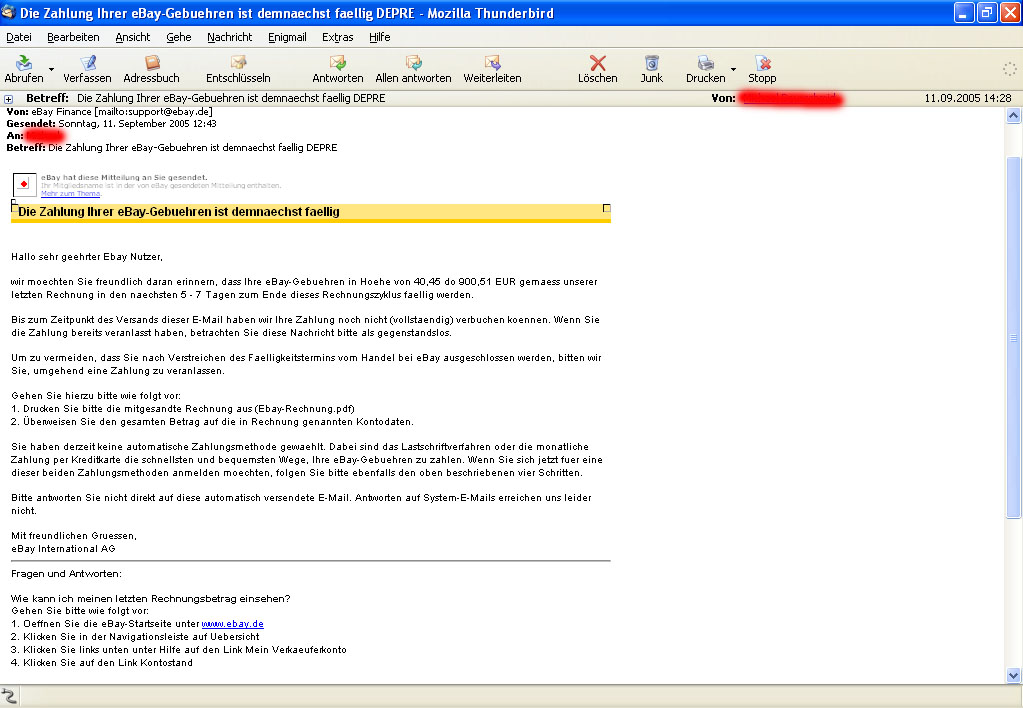Click the sender text 'eBay Finance [mailto:support@ebay.de]'
This screenshot has width=1023, height=708.
[x=122, y=112]
